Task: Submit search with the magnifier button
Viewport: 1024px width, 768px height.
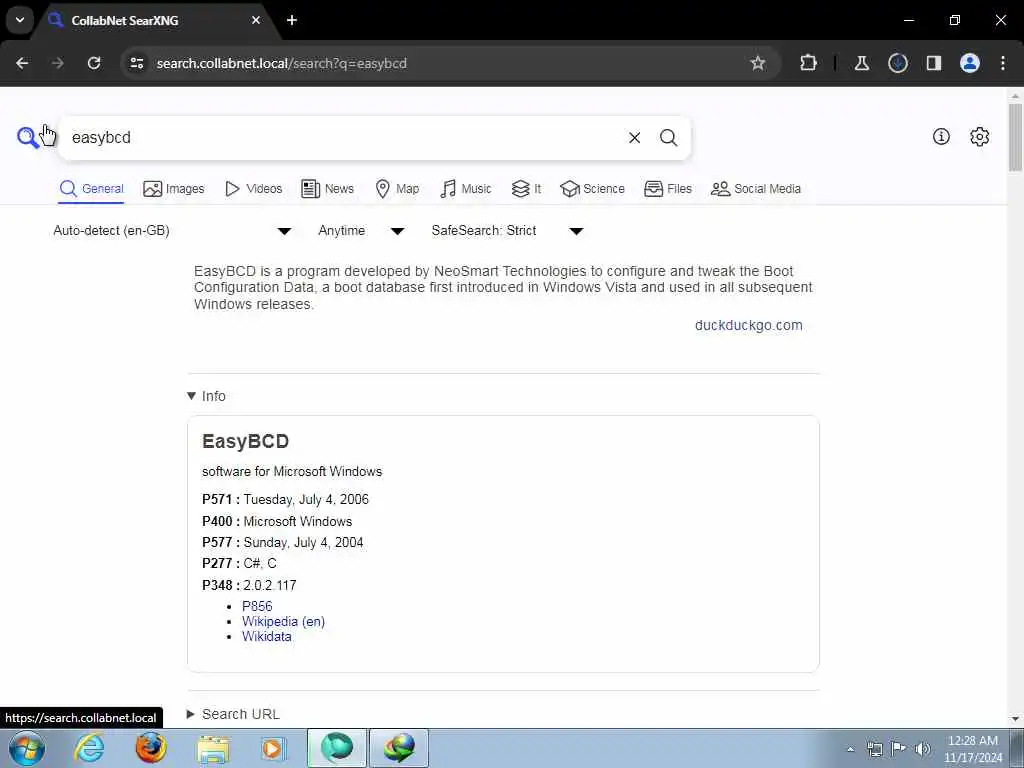Action: point(668,138)
